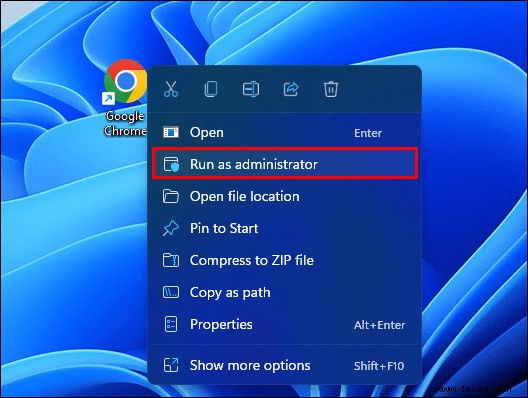
Task: Click the Share icon in context menu
Action: tap(291, 89)
